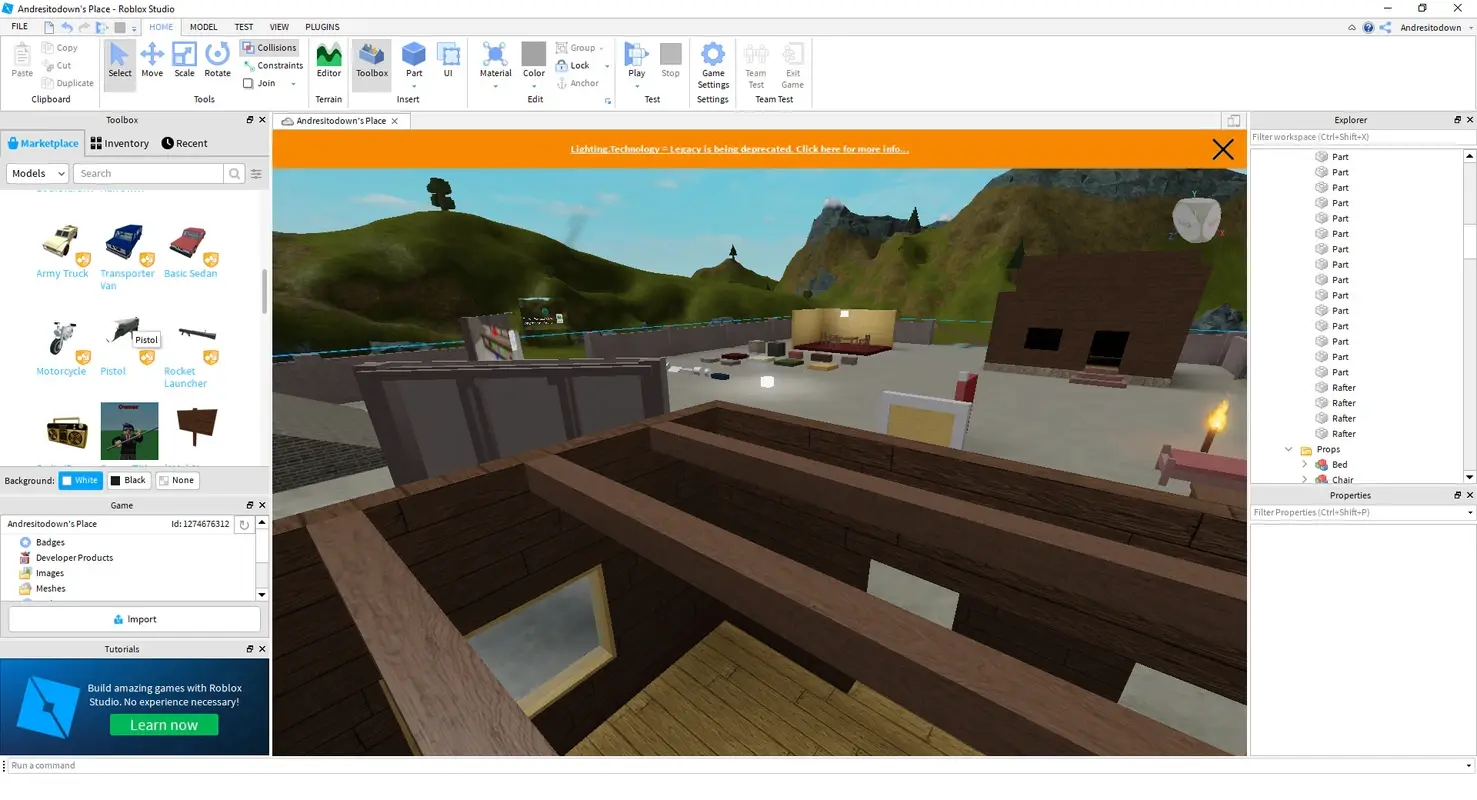
Task: Open the Color picker in the ribbon
Action: [x=533, y=62]
